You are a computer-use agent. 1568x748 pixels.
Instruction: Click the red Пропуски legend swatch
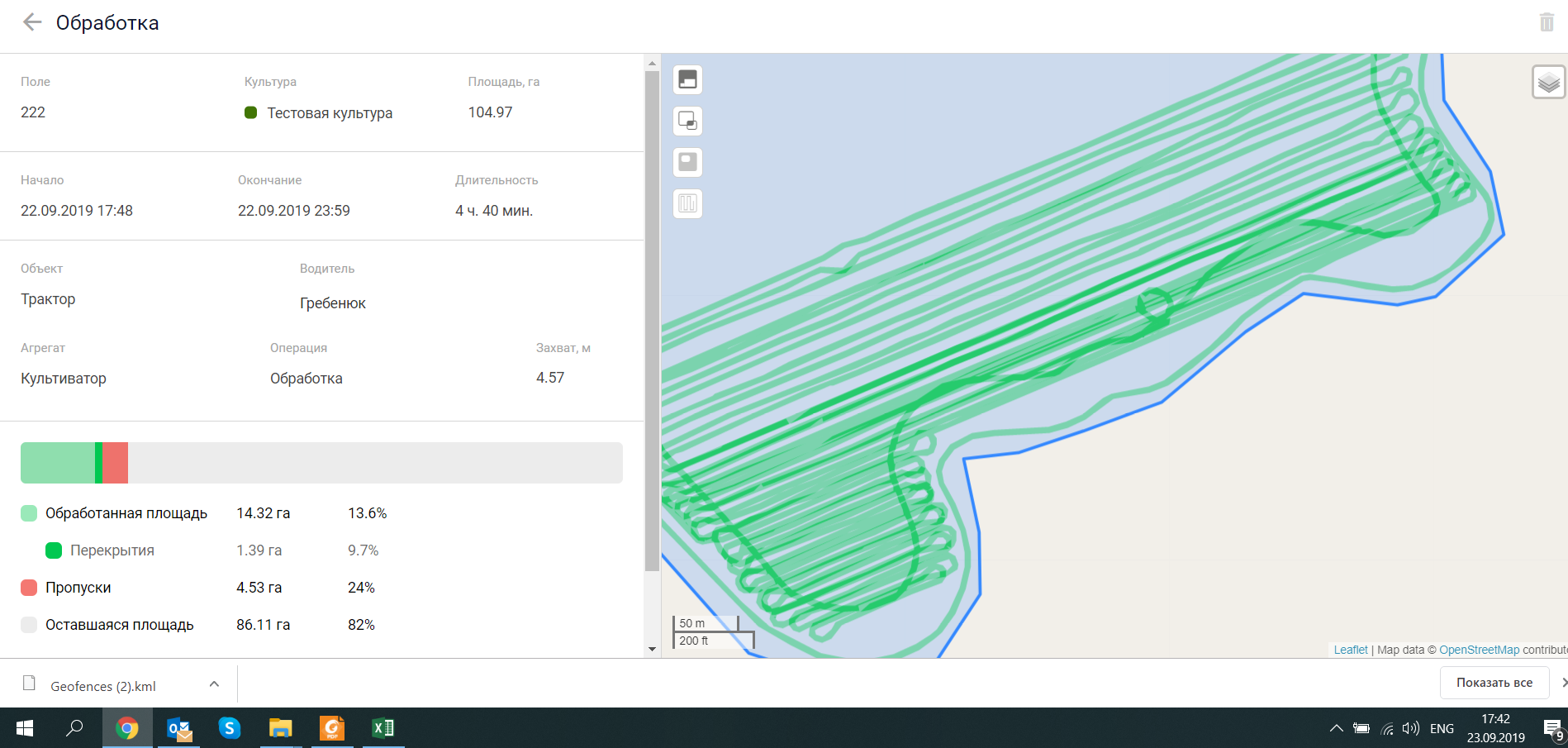click(29, 588)
